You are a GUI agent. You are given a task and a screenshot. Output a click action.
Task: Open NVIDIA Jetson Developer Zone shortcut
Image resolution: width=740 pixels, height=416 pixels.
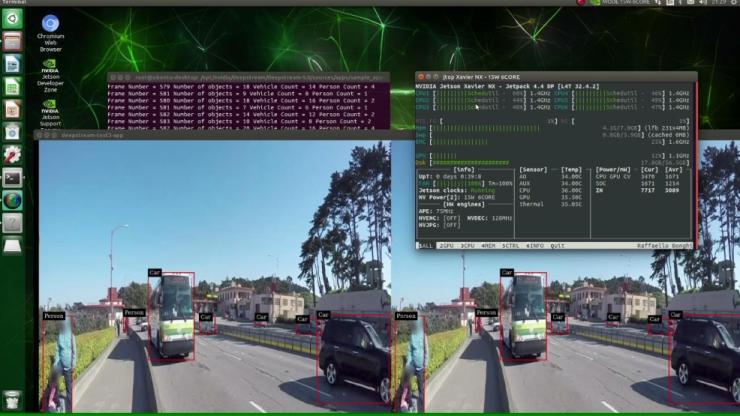coord(50,76)
